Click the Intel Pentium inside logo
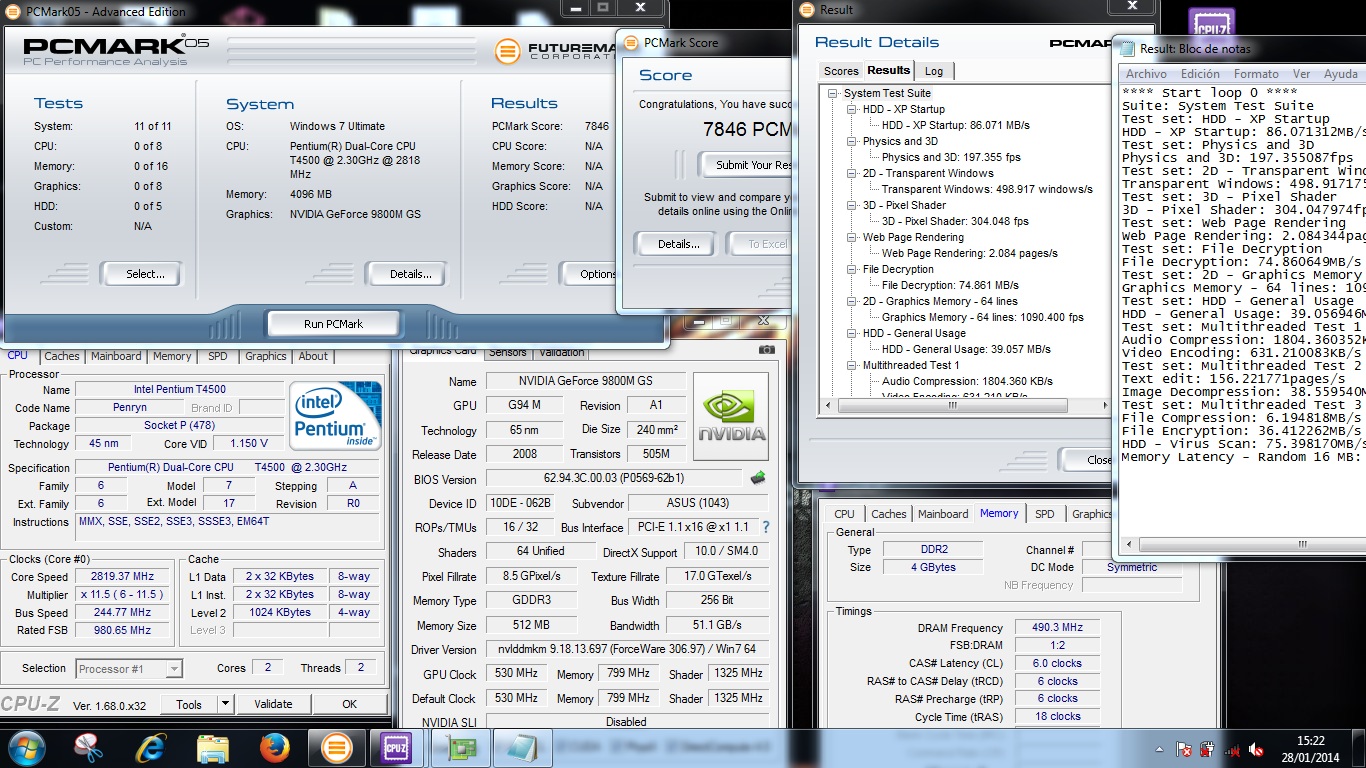1366x768 pixels. point(335,415)
